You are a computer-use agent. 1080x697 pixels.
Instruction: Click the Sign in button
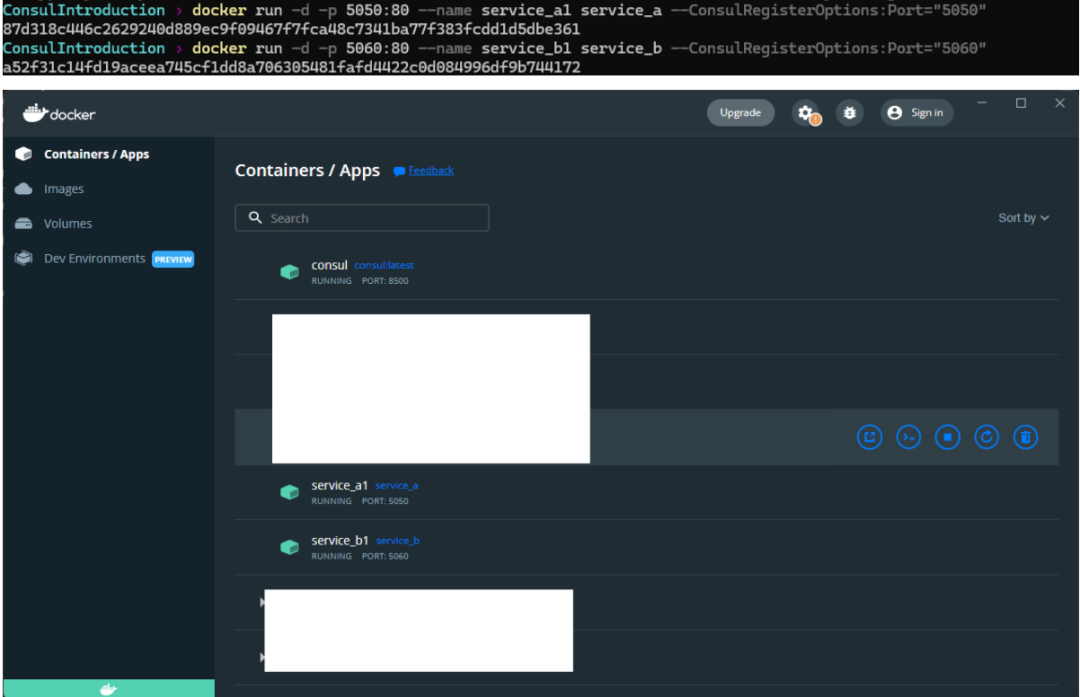coord(917,113)
